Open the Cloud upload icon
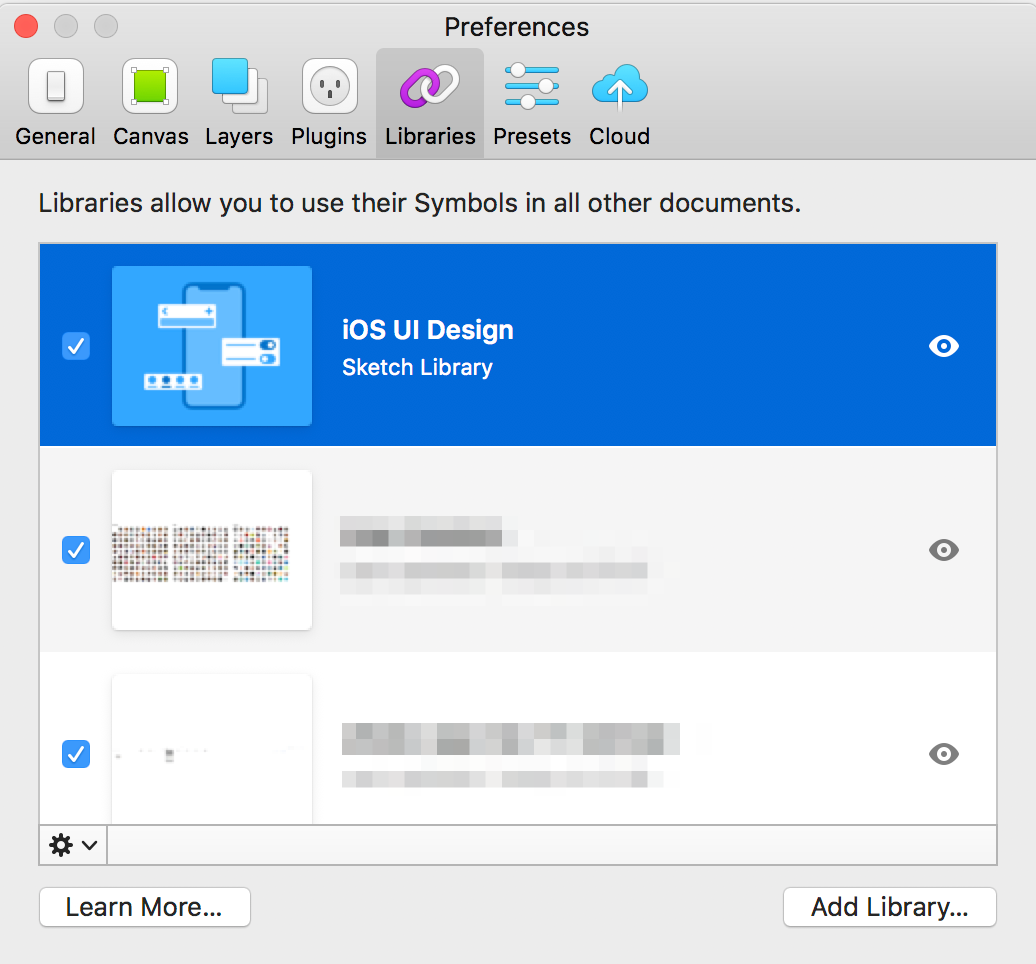 click(619, 87)
